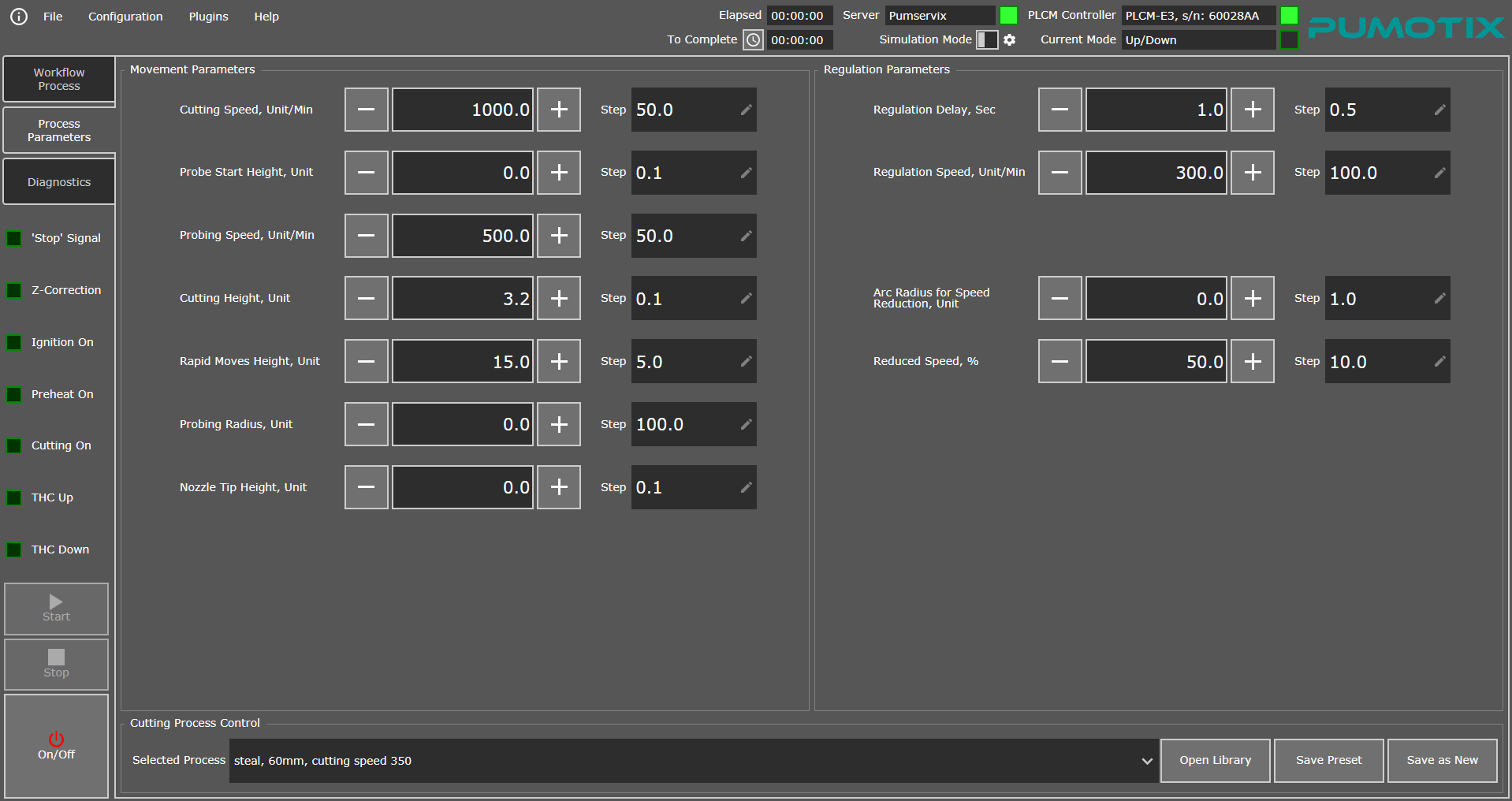The image size is (1512, 801).
Task: Click the Current Mode status indicator
Action: click(x=1290, y=39)
